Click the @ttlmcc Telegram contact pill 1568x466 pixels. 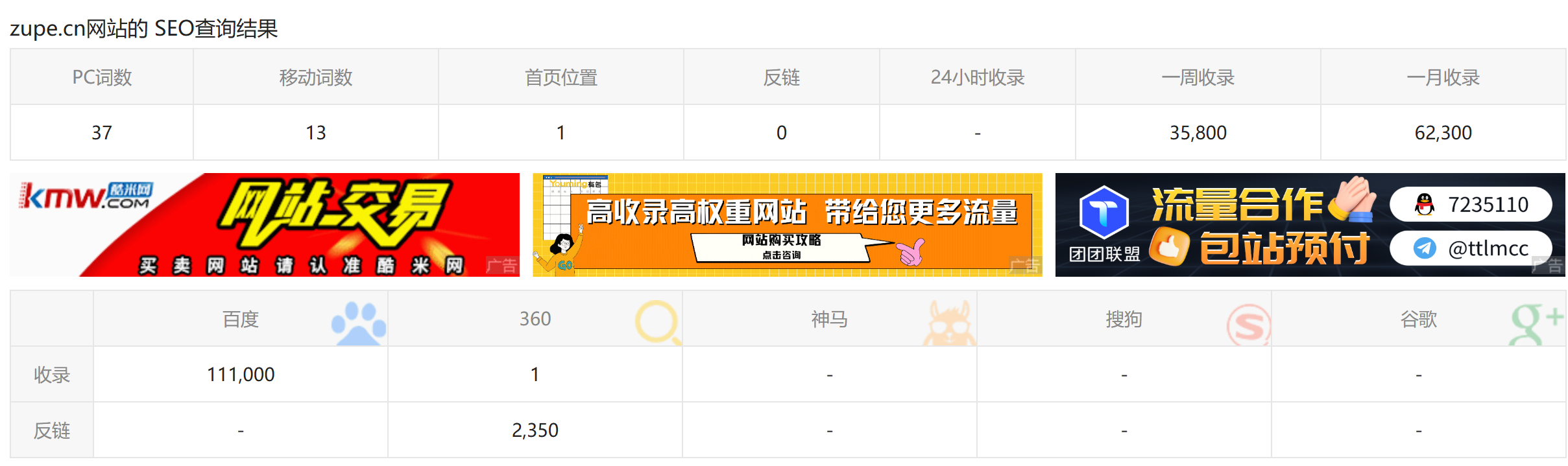[x=1471, y=248]
